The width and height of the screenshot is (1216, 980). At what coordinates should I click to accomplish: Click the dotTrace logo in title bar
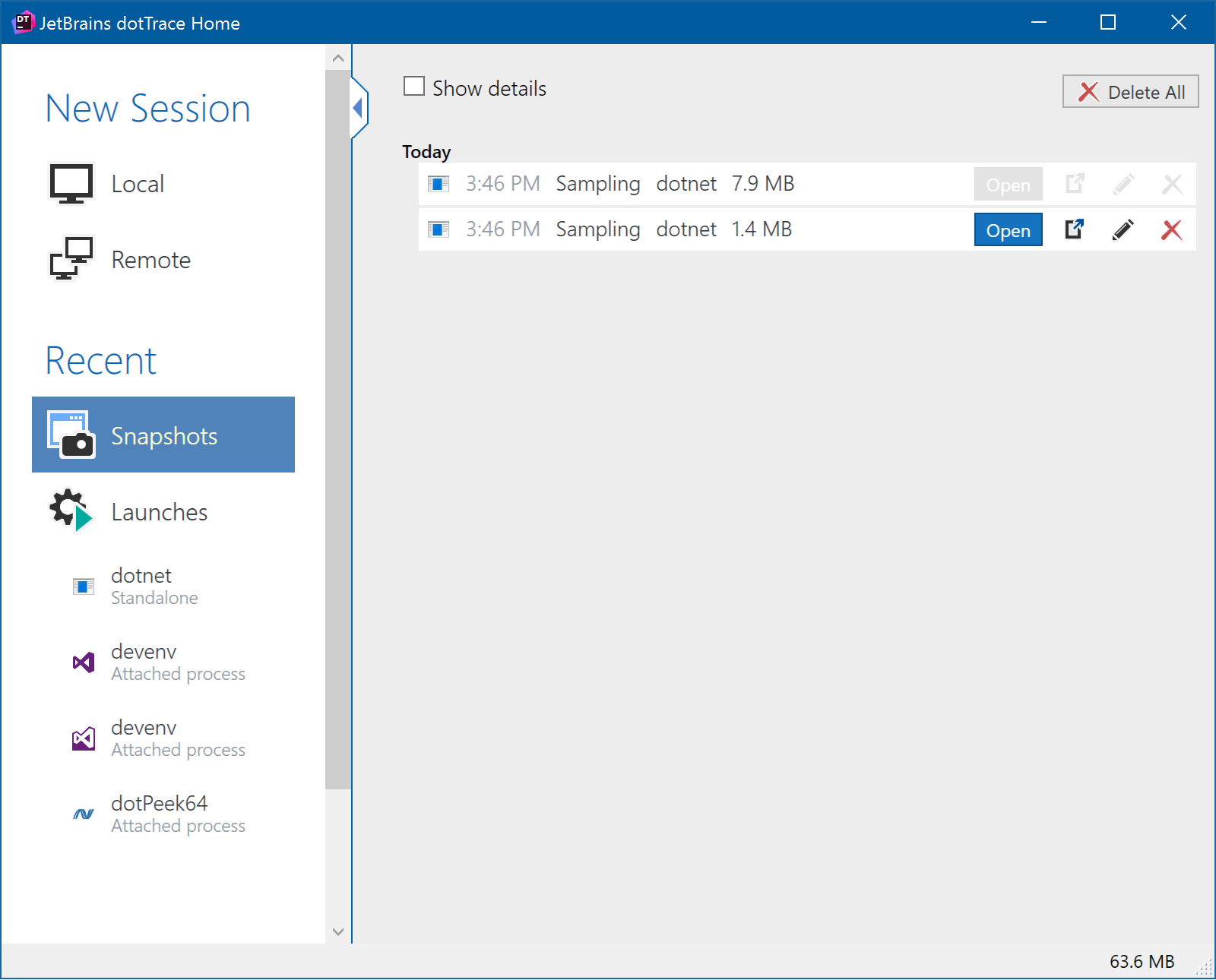(24, 22)
